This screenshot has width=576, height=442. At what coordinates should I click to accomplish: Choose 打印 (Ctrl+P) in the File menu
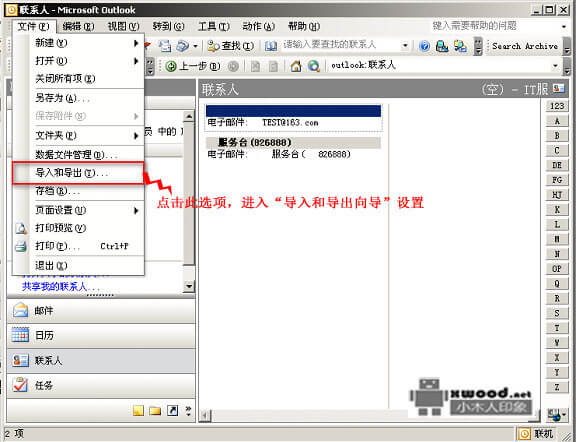coord(78,246)
